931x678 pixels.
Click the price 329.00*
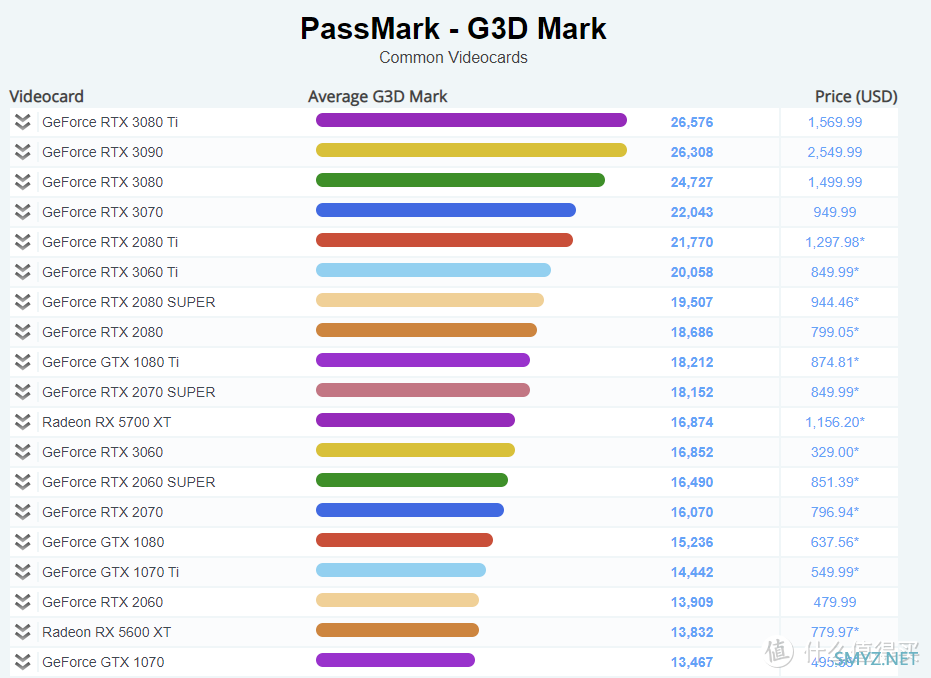point(835,452)
